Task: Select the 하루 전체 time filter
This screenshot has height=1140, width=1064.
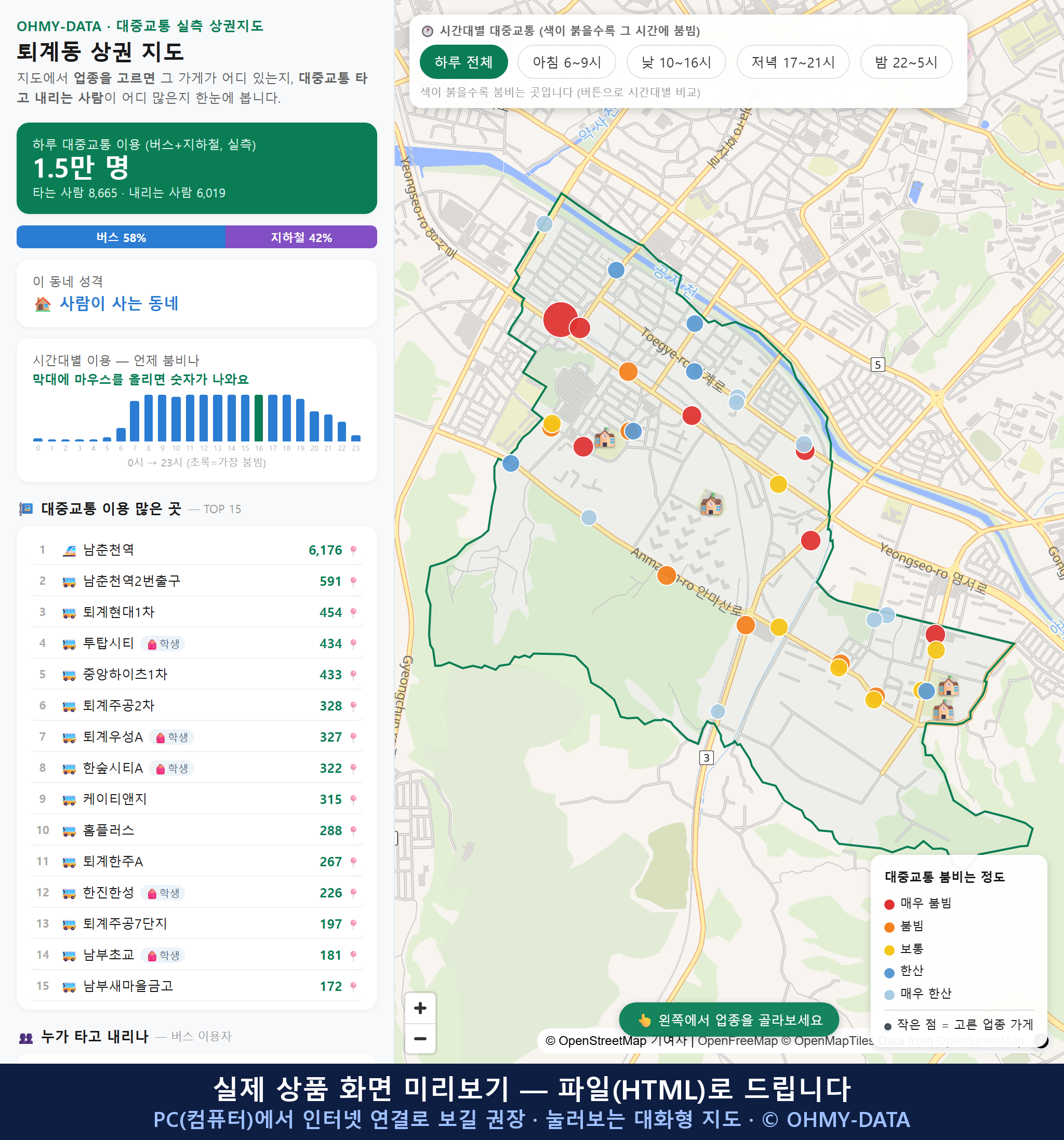Action: tap(463, 62)
